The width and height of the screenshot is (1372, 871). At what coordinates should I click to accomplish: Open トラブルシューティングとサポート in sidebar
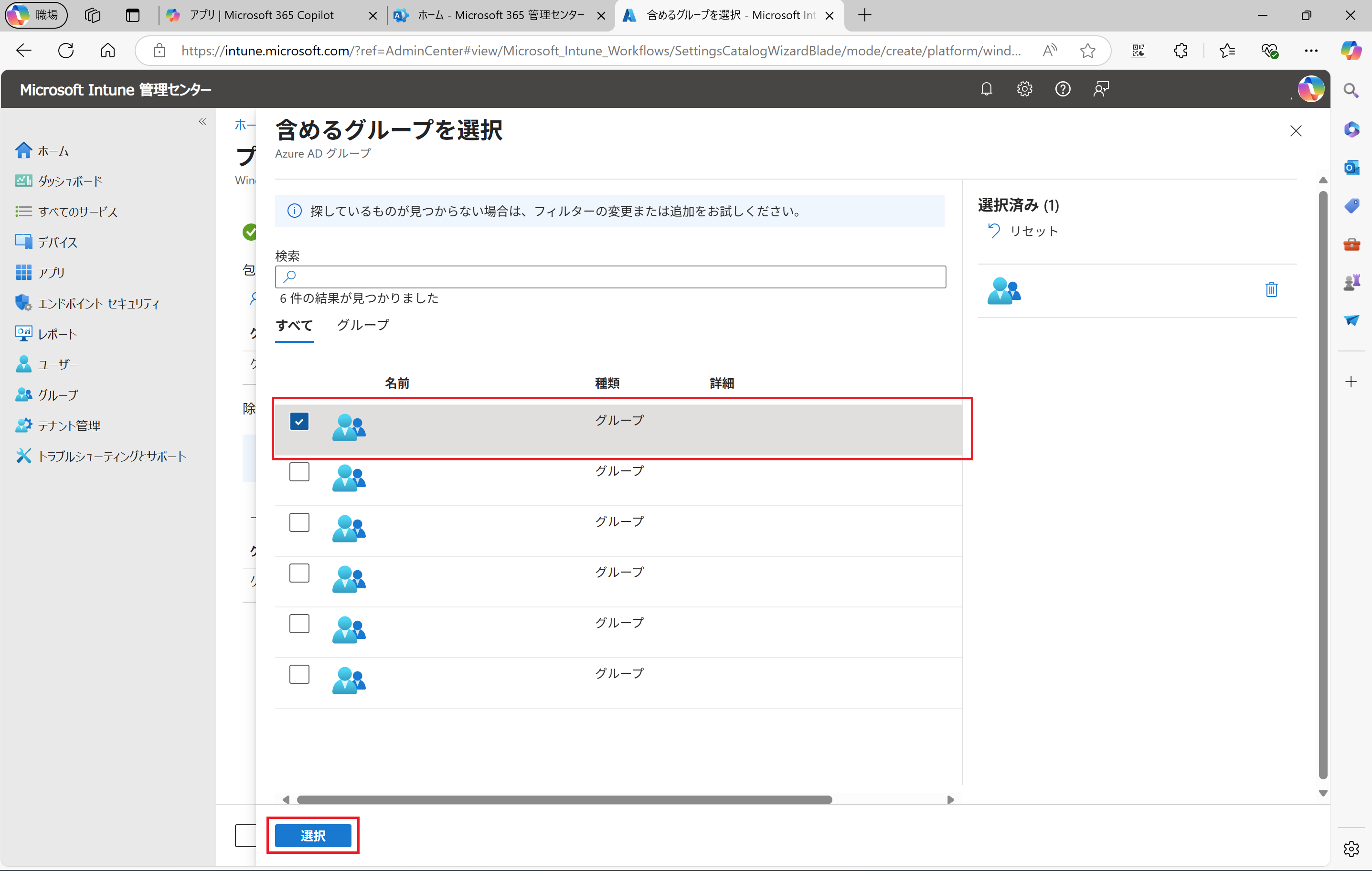coord(112,457)
